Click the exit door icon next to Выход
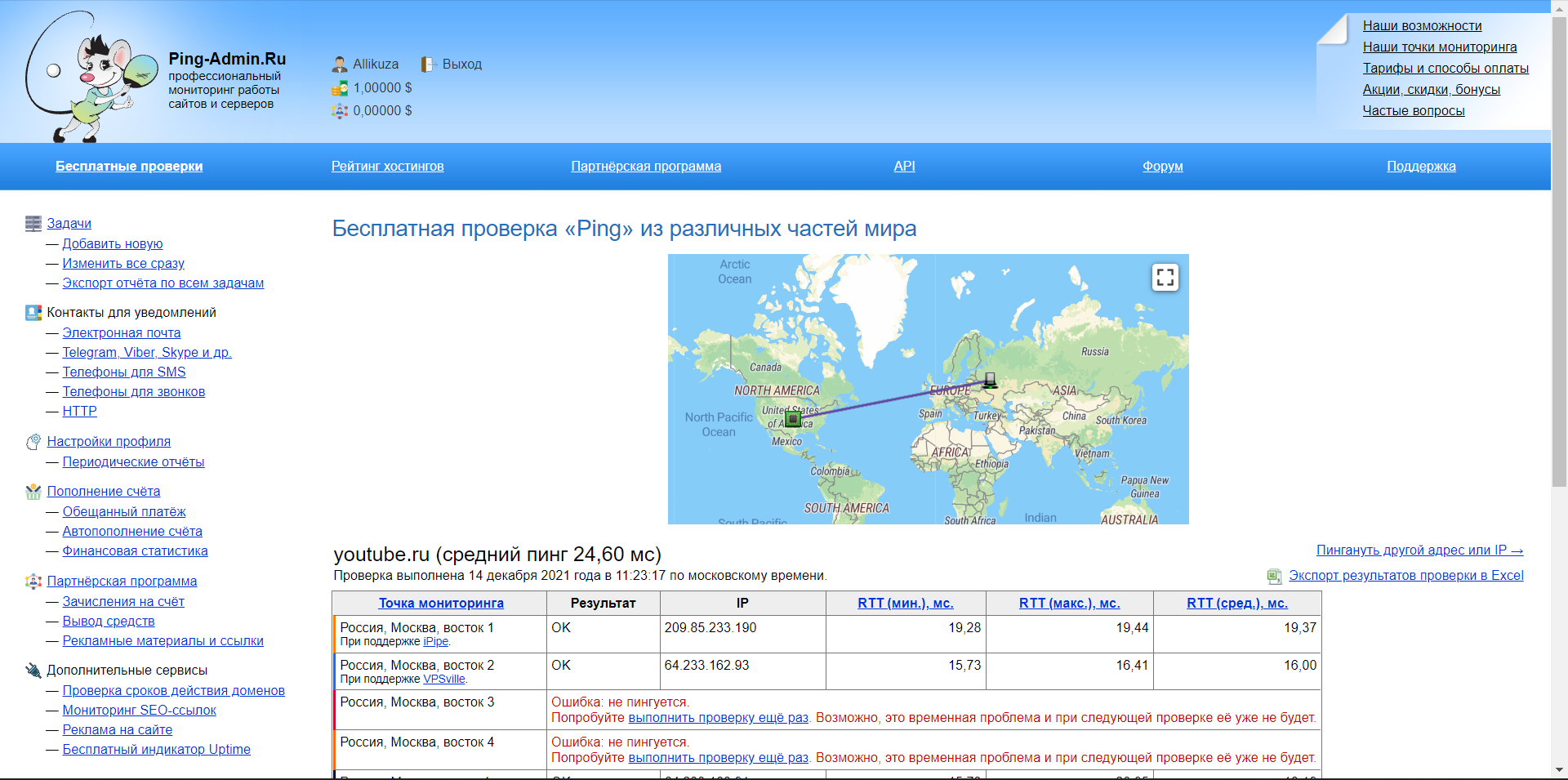This screenshot has width=1568, height=780. (429, 65)
